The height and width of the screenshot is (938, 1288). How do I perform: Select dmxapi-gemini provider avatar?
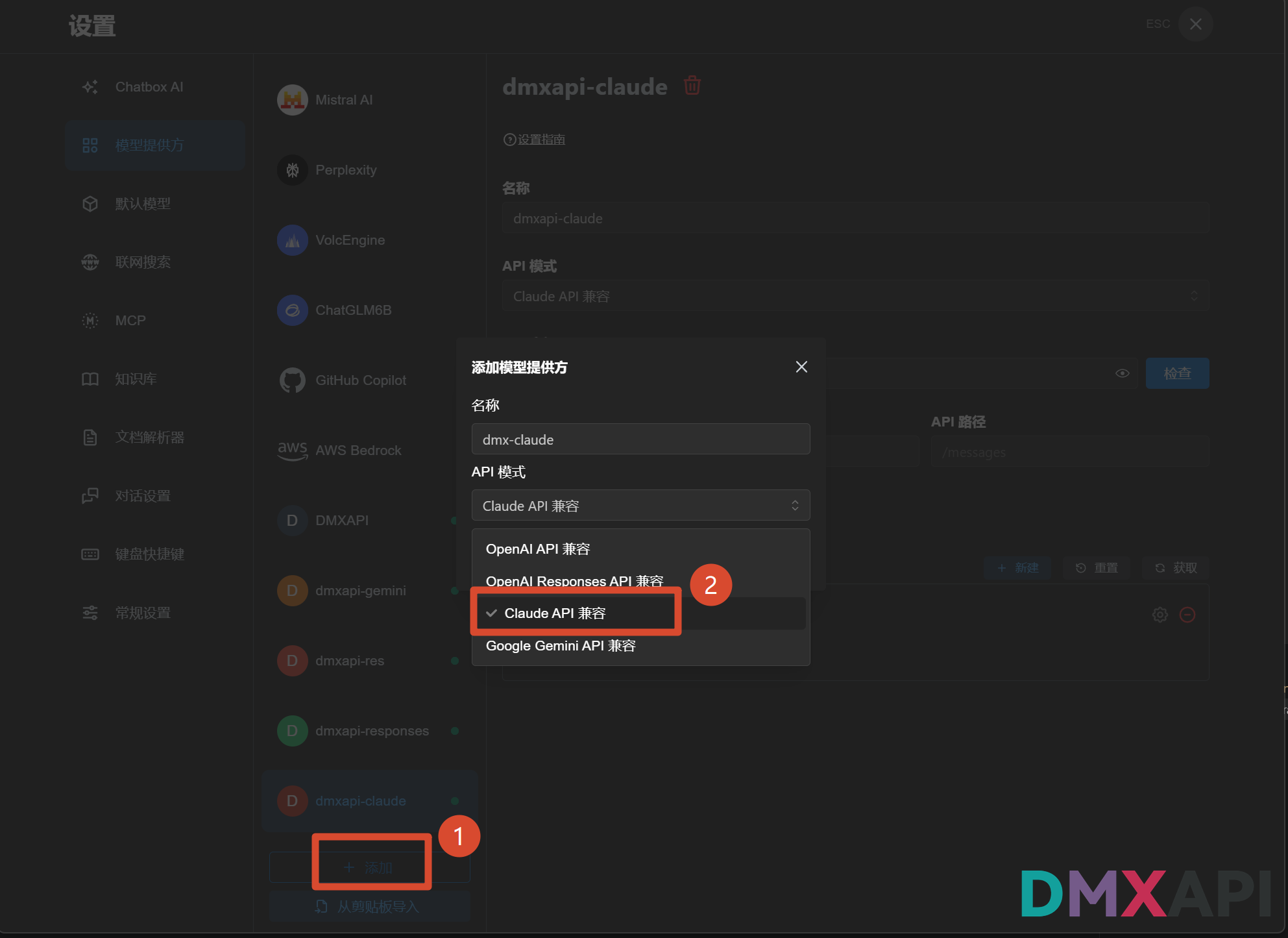tap(293, 591)
